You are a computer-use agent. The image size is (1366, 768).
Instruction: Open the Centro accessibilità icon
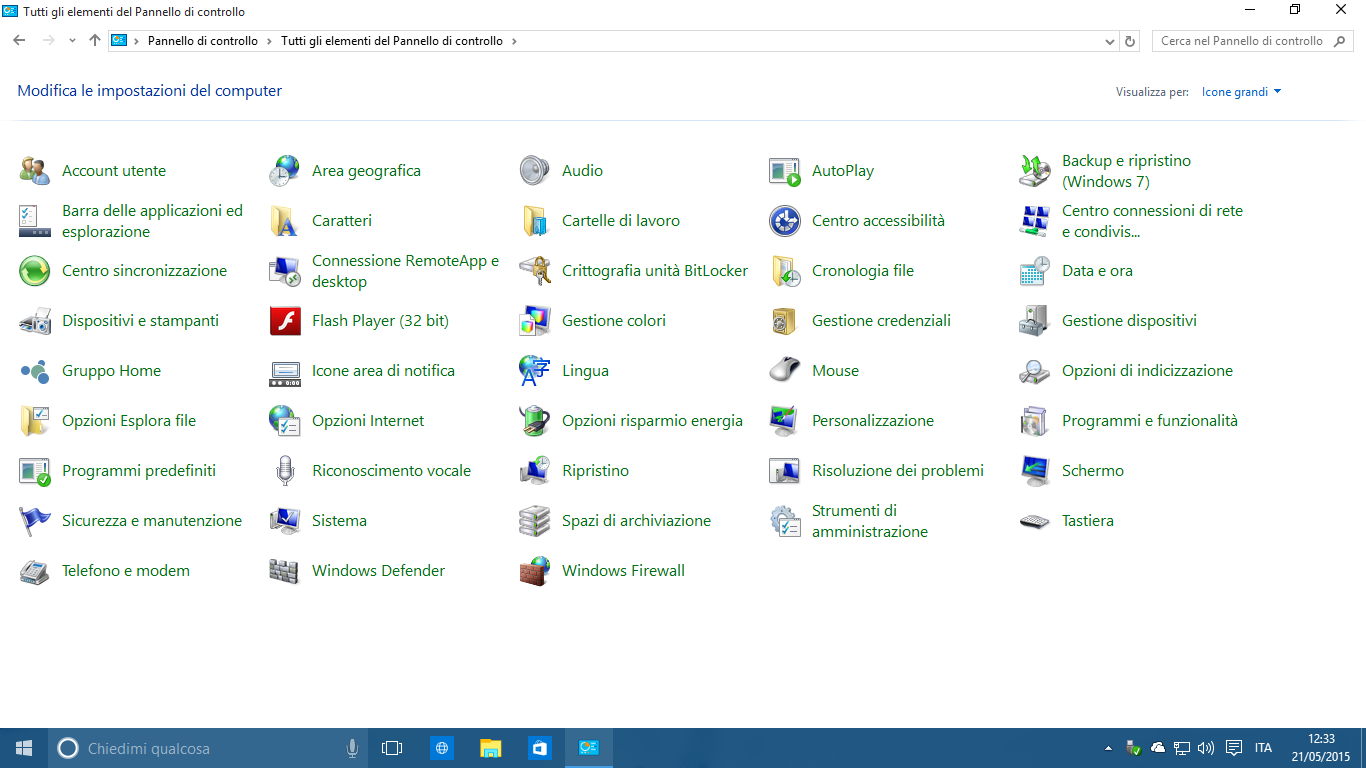[785, 221]
